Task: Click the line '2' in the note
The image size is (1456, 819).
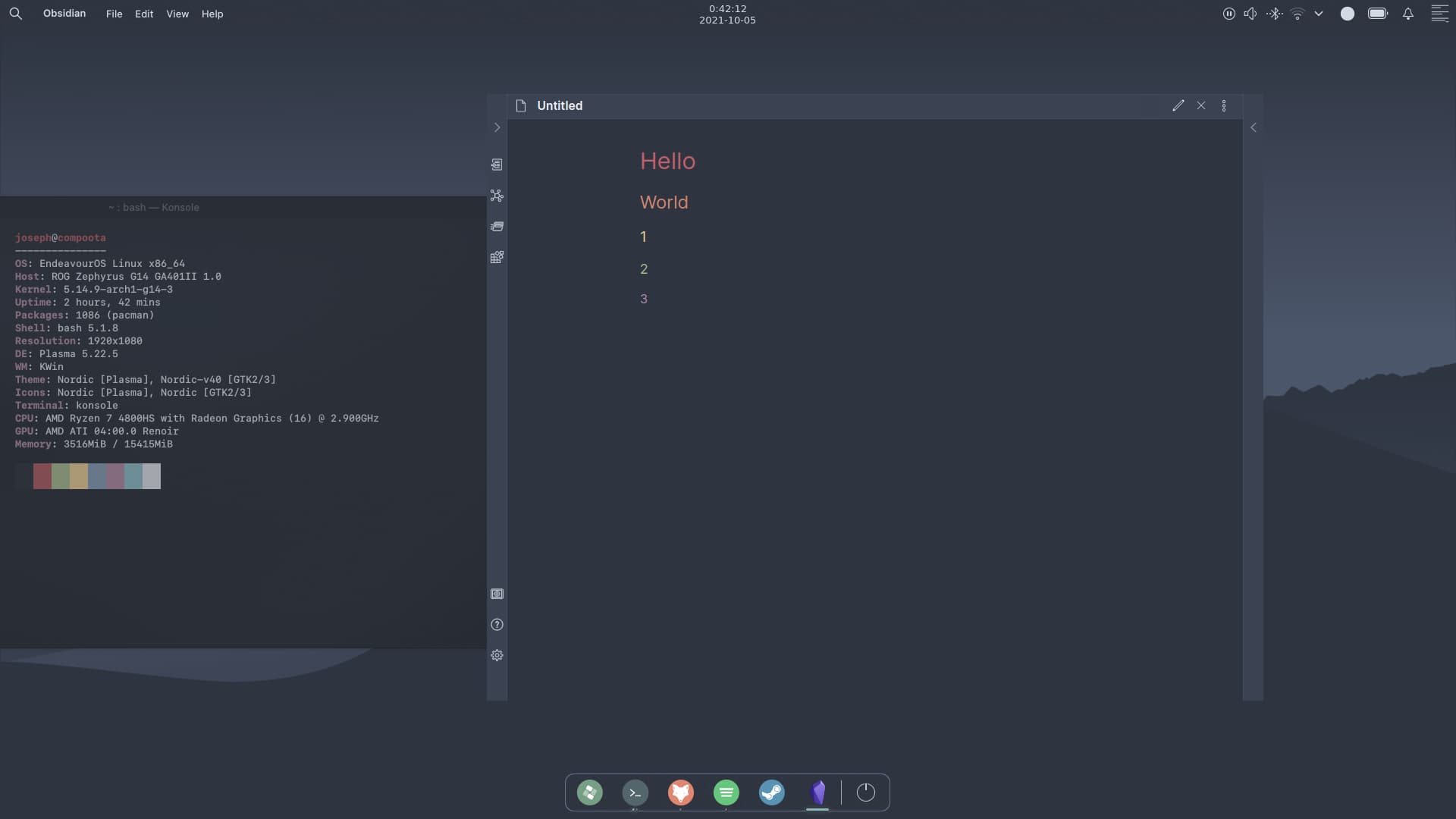Action: coord(644,269)
